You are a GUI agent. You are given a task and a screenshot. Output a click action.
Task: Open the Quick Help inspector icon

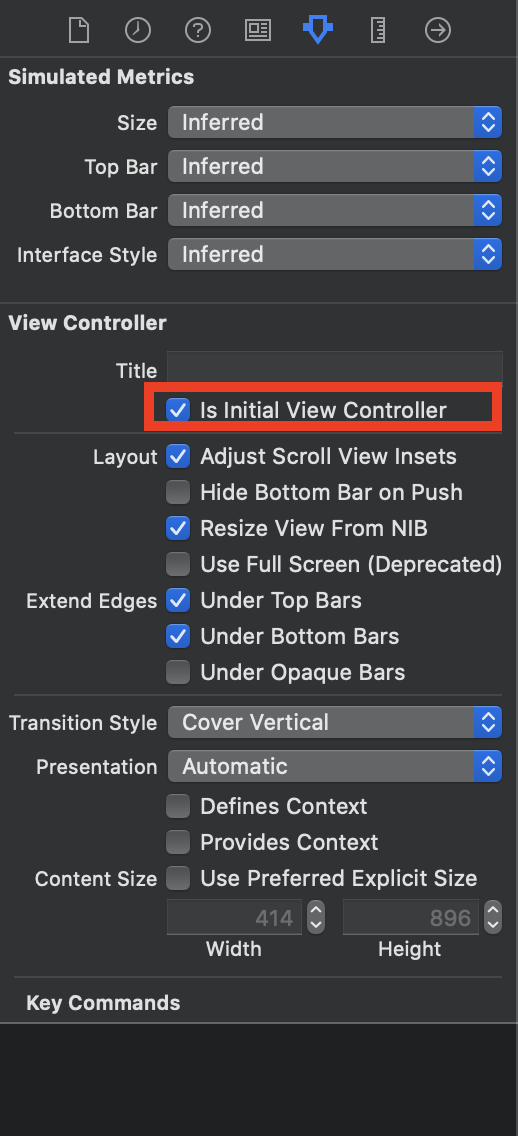[x=198, y=30]
